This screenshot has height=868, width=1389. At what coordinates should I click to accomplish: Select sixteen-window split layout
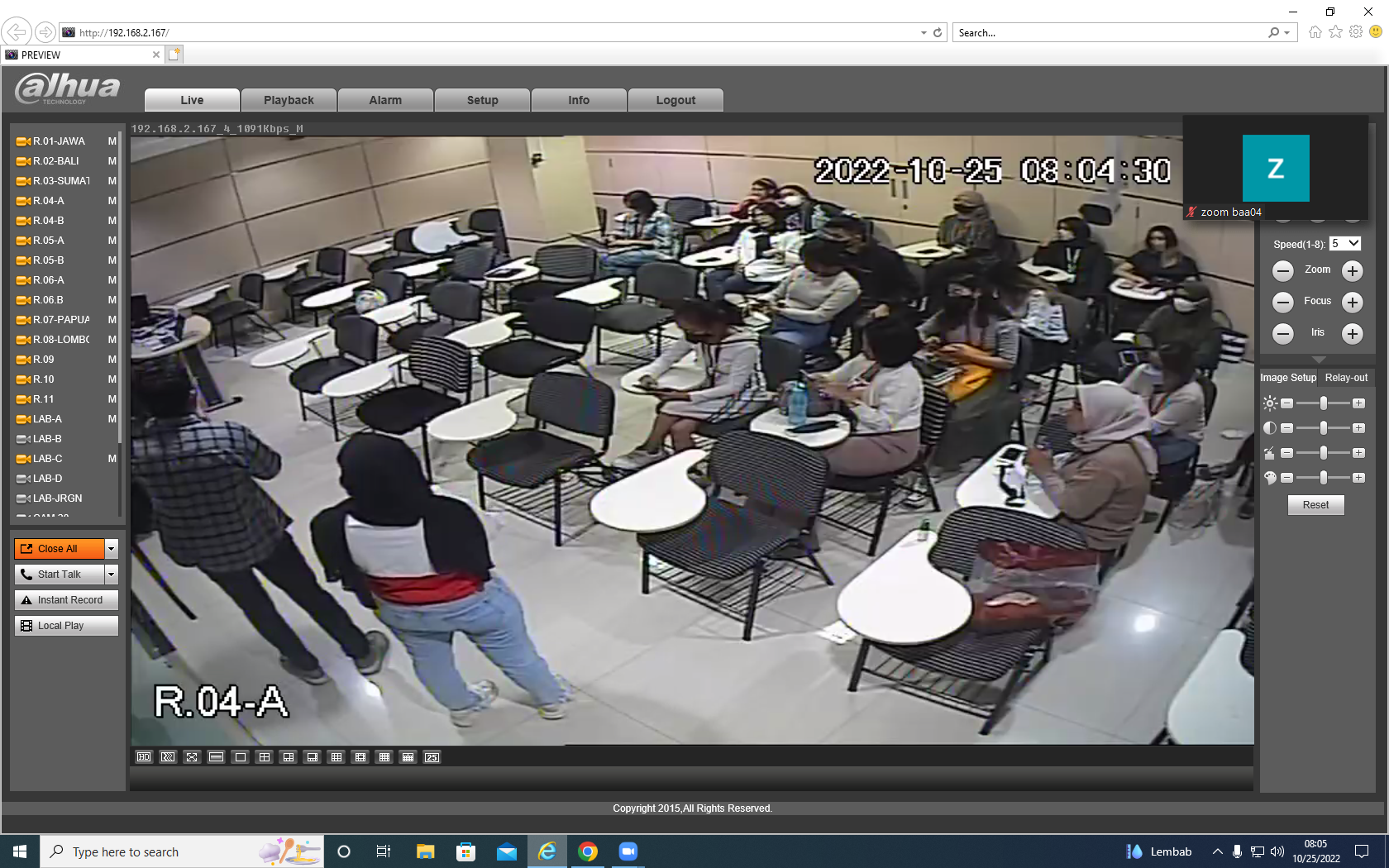click(384, 757)
